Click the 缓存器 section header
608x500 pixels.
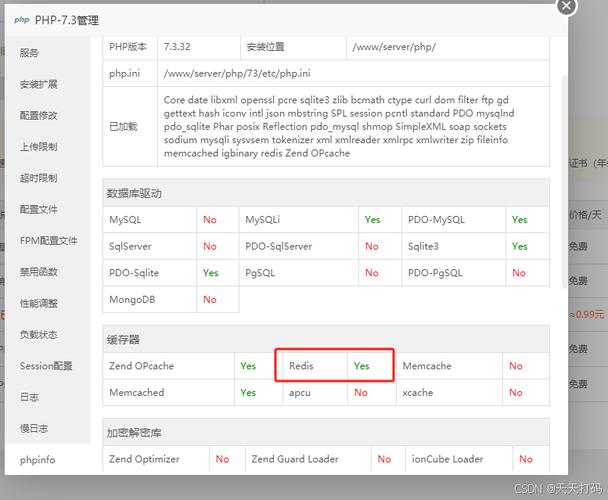(x=326, y=339)
